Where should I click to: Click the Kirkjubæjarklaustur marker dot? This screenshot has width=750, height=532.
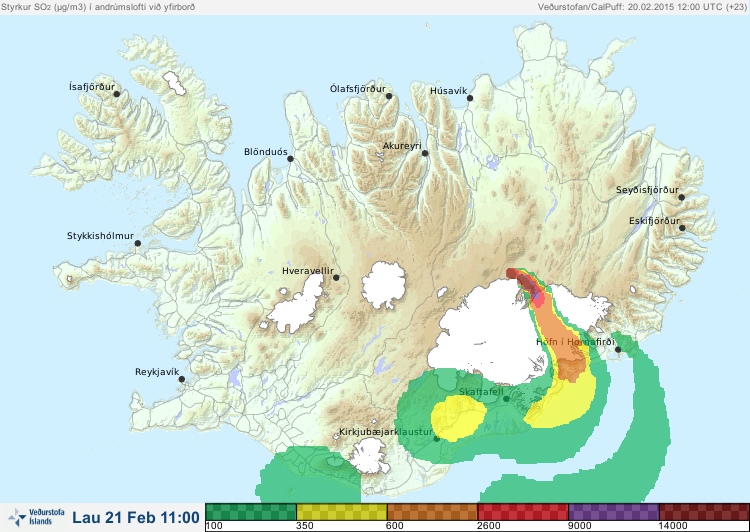point(436,438)
